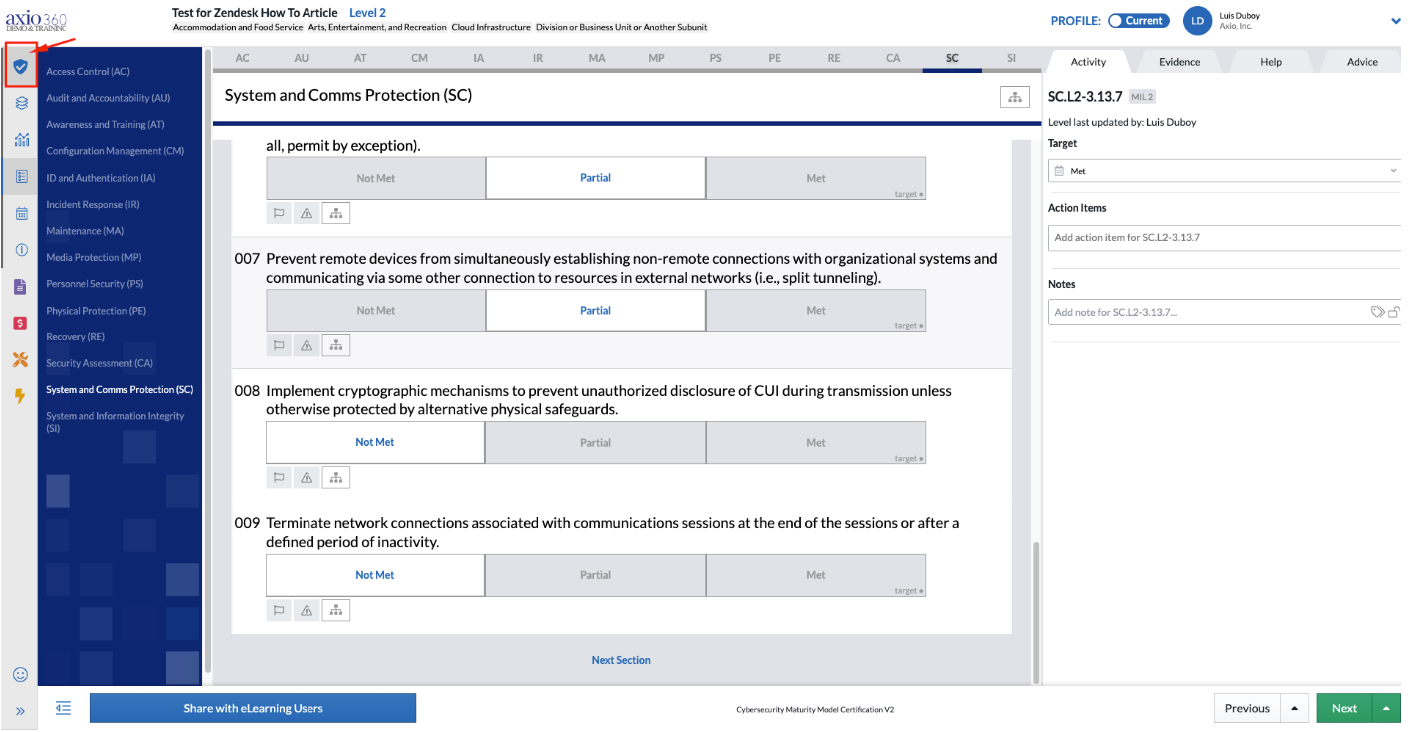This screenshot has width=1414, height=732.
Task: Flag practice 009 with the flag icon
Action: click(279, 610)
